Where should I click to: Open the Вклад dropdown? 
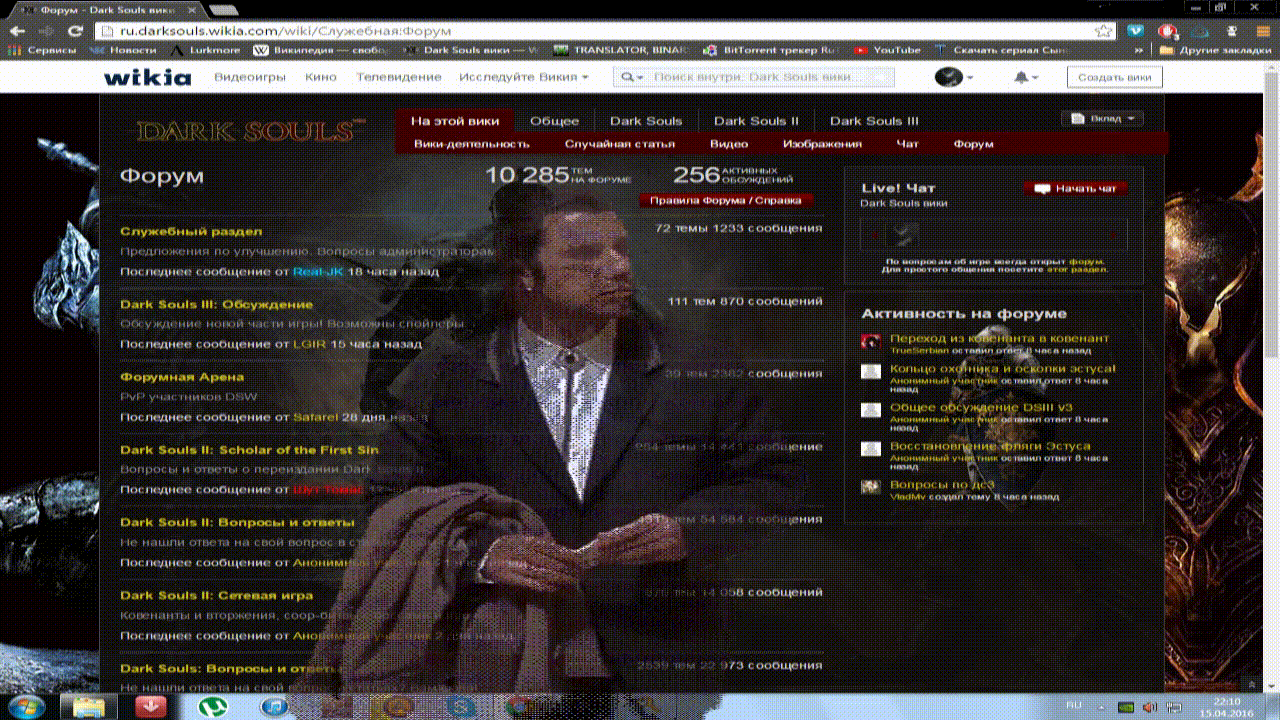pyautogui.click(x=1102, y=119)
